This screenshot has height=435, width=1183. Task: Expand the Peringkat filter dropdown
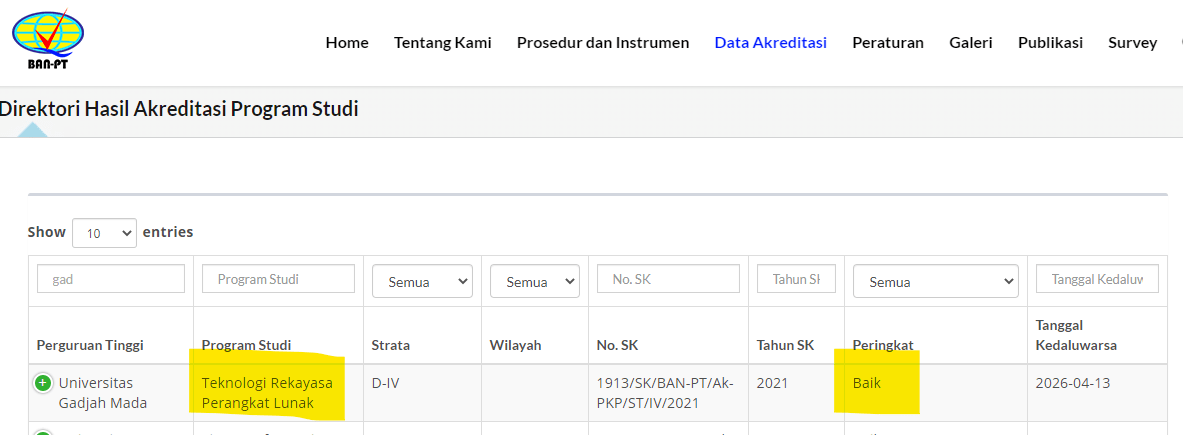935,282
